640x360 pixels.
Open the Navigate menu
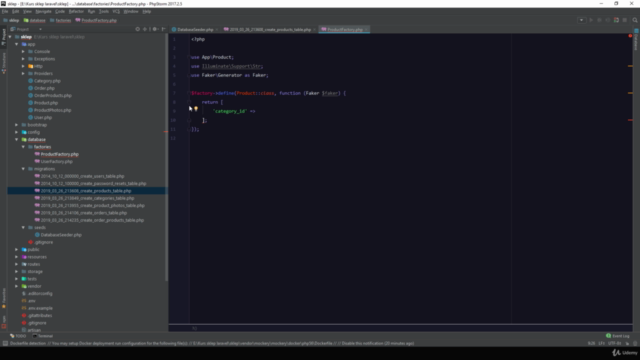tap(43, 11)
